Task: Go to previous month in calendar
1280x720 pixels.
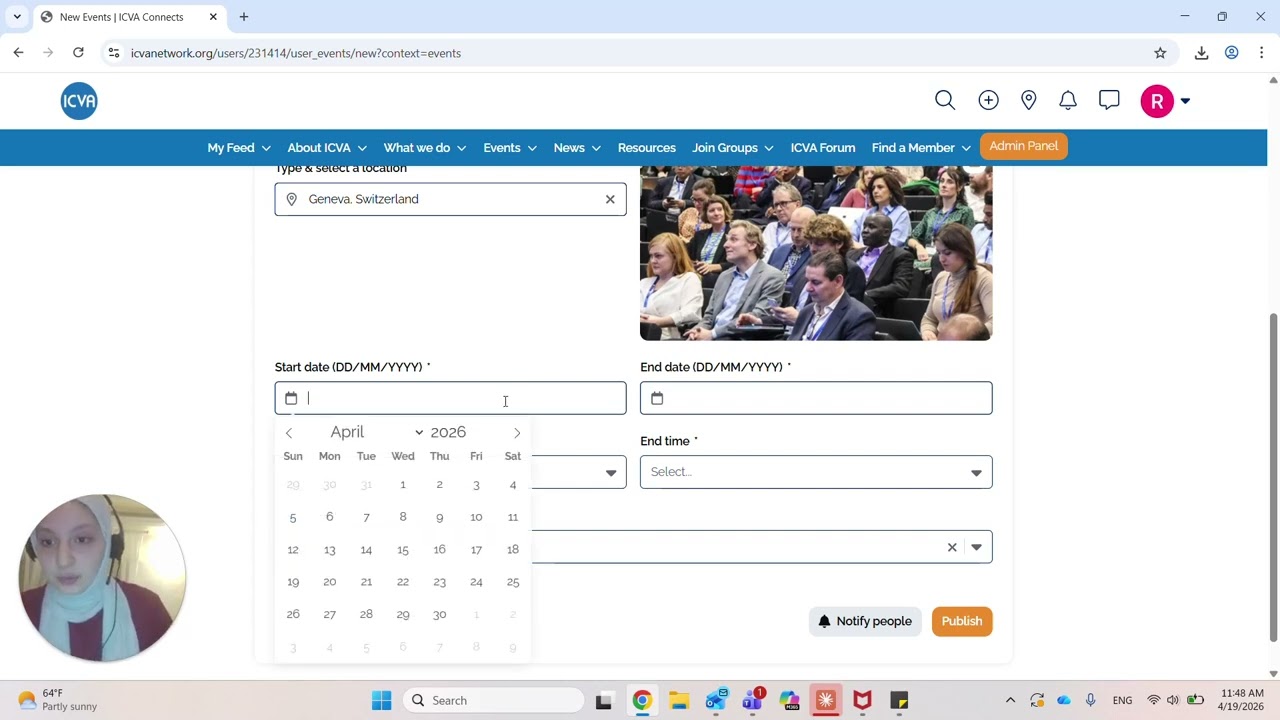Action: point(289,433)
